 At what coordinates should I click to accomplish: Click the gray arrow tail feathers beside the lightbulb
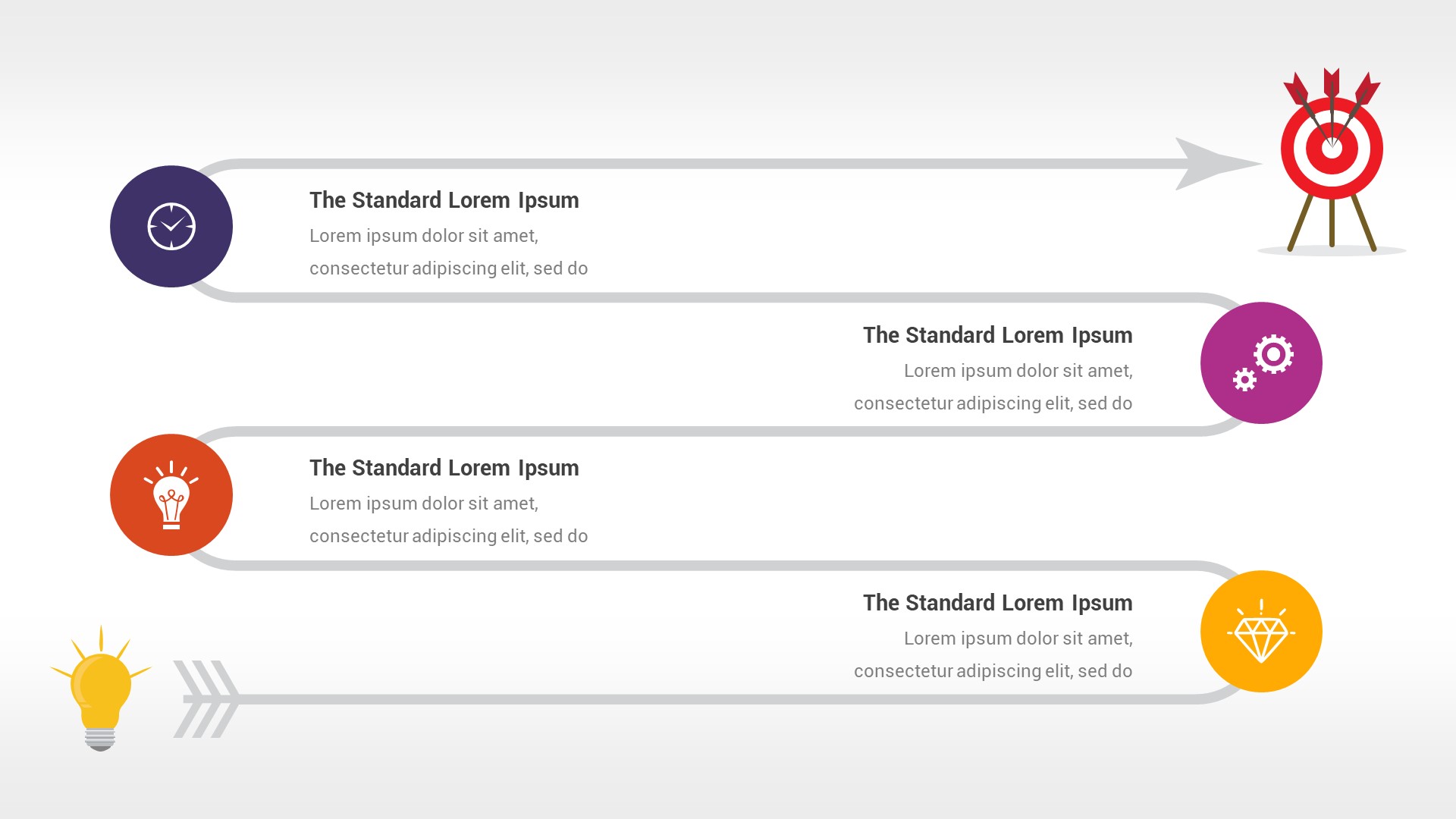pyautogui.click(x=206, y=698)
